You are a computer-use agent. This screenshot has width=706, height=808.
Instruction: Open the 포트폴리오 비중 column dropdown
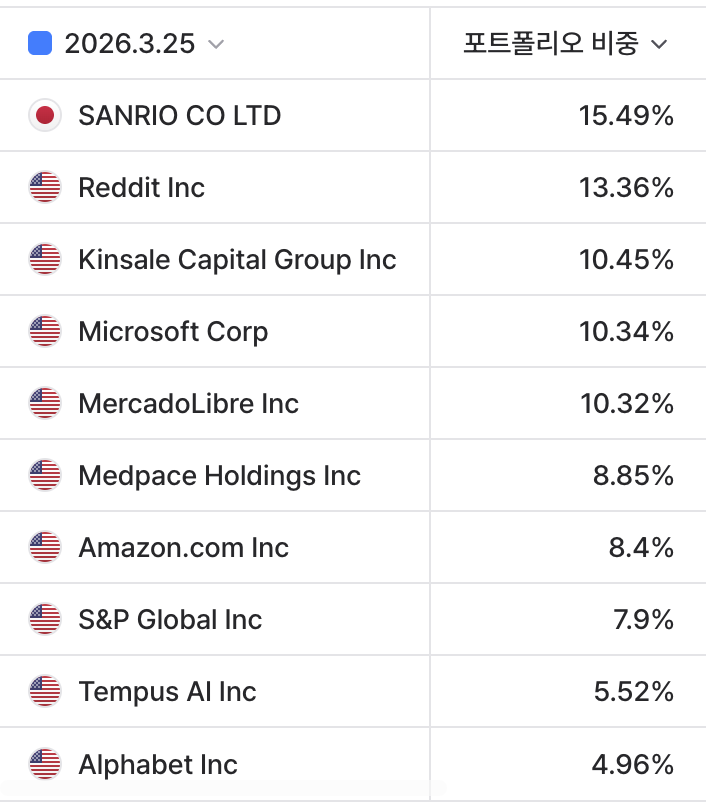(658, 44)
